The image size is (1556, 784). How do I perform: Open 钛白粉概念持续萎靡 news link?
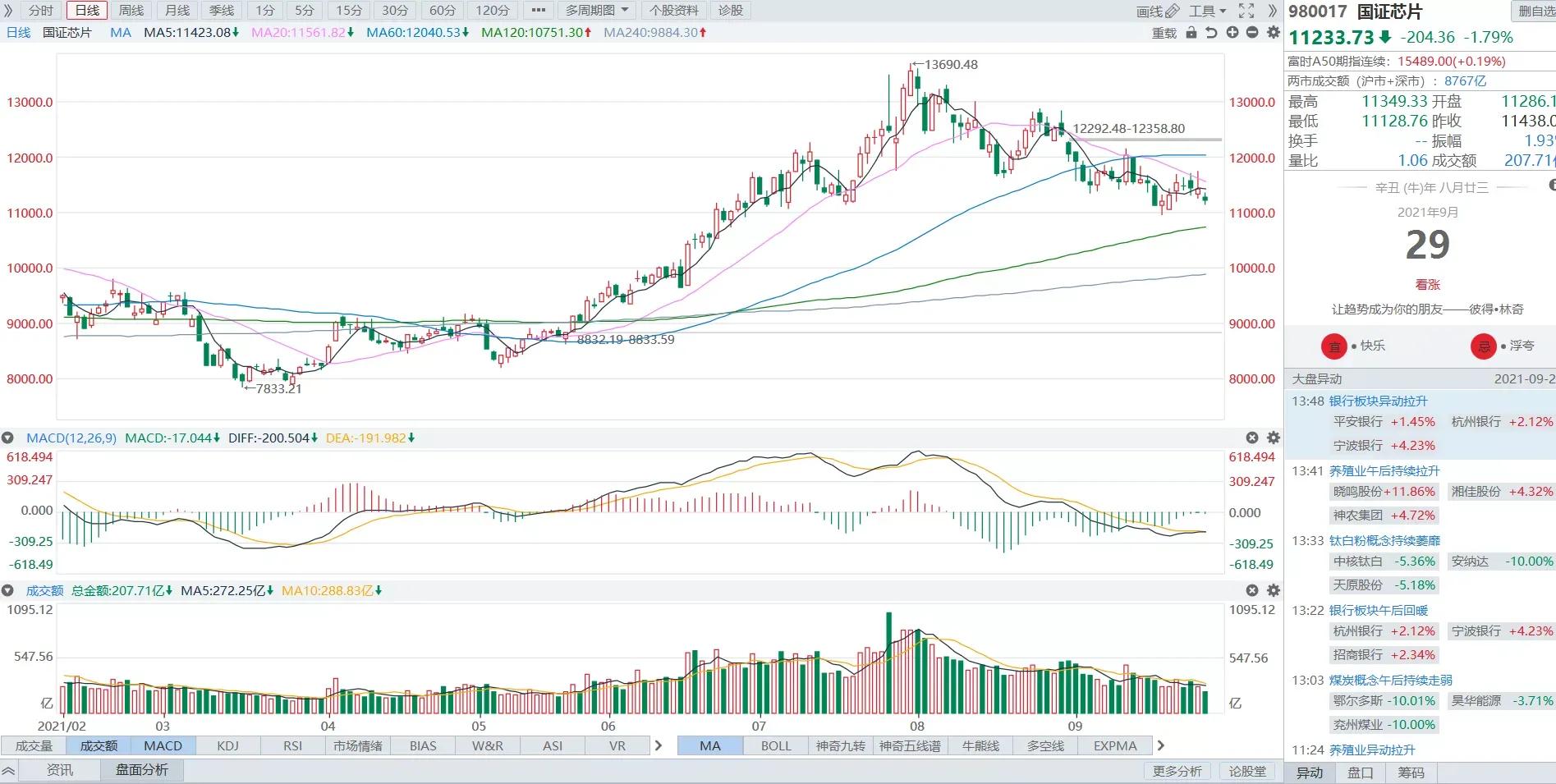coord(1385,541)
